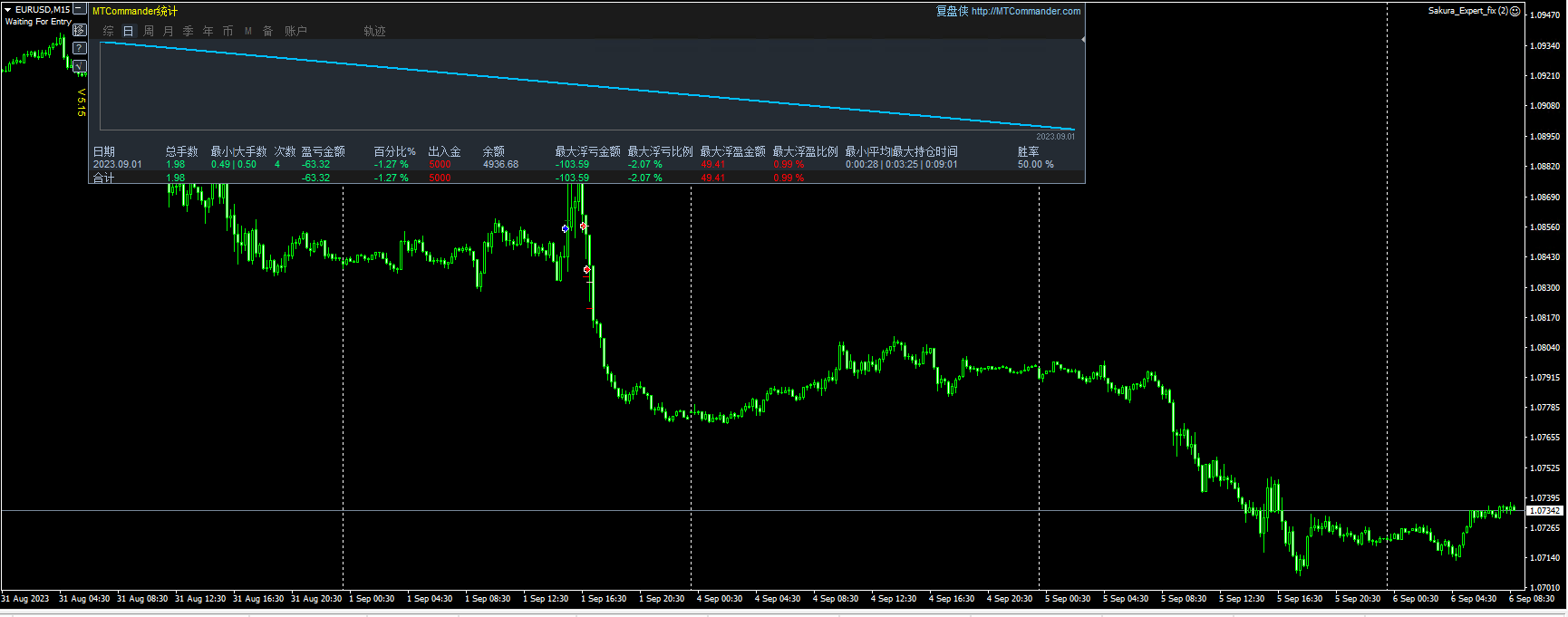Image resolution: width=1568 pixels, height=617 pixels.
Task: Click the 2023.09.01 date label under the equity chart
Action: click(x=1056, y=137)
